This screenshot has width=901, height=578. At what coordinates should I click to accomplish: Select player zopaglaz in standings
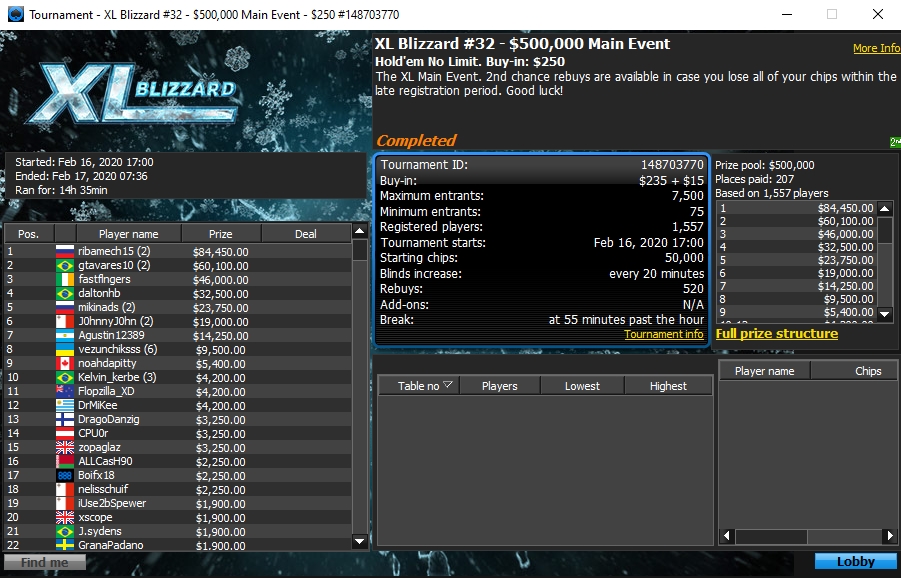[178, 448]
